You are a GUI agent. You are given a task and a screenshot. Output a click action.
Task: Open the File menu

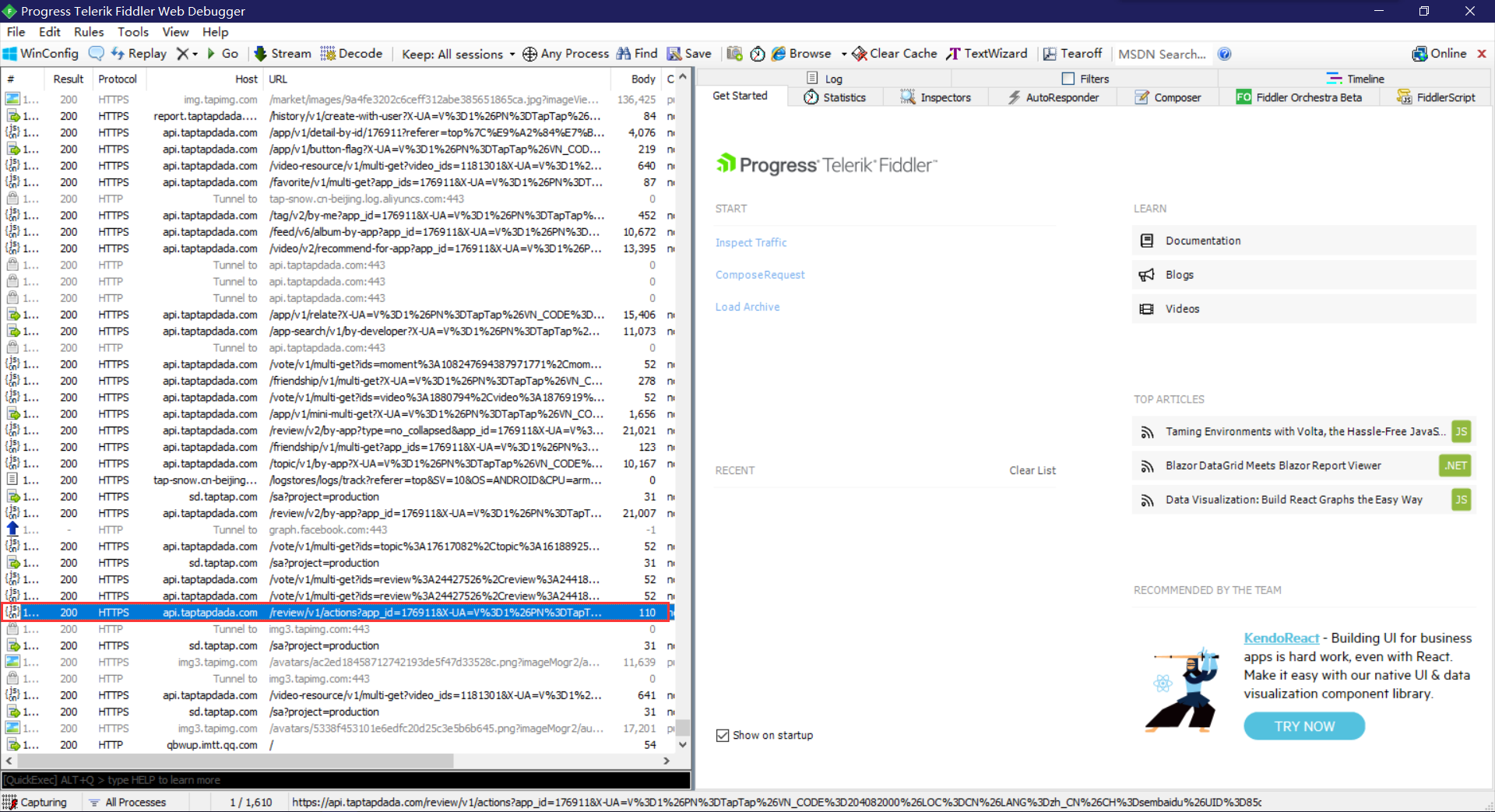[x=16, y=32]
